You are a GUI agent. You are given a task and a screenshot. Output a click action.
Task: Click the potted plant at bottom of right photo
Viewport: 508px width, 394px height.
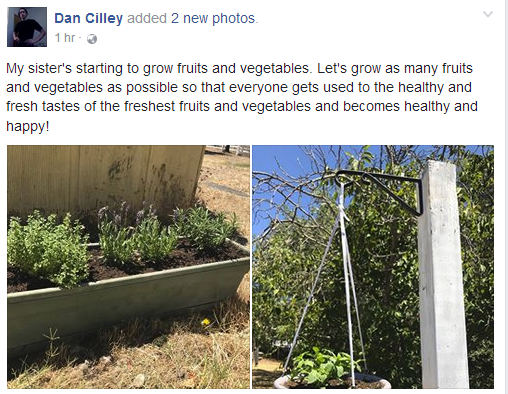click(328, 370)
